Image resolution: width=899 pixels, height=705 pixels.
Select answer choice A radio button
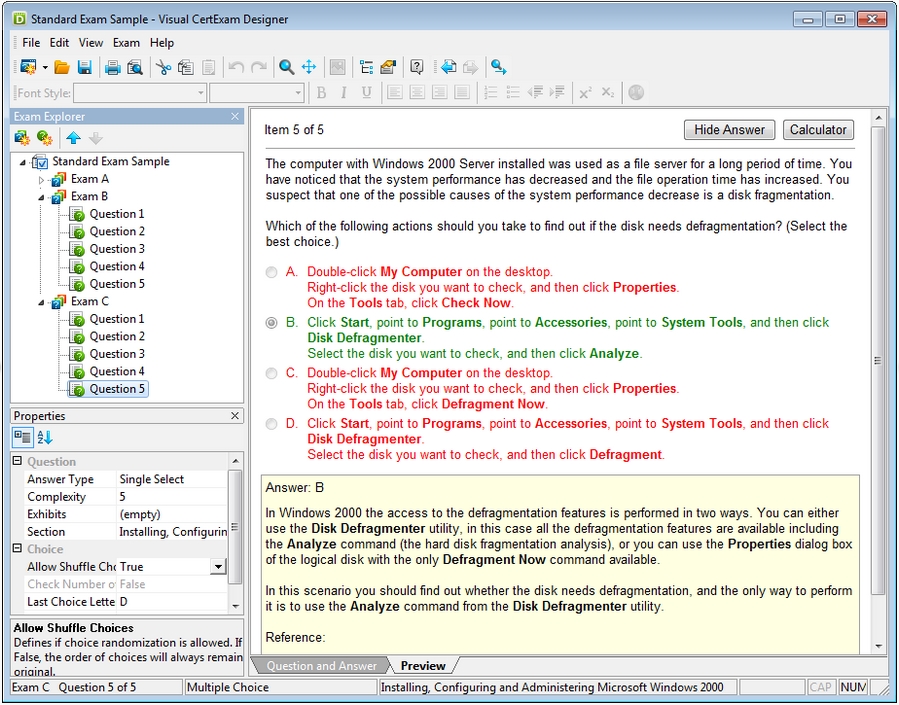click(271, 272)
